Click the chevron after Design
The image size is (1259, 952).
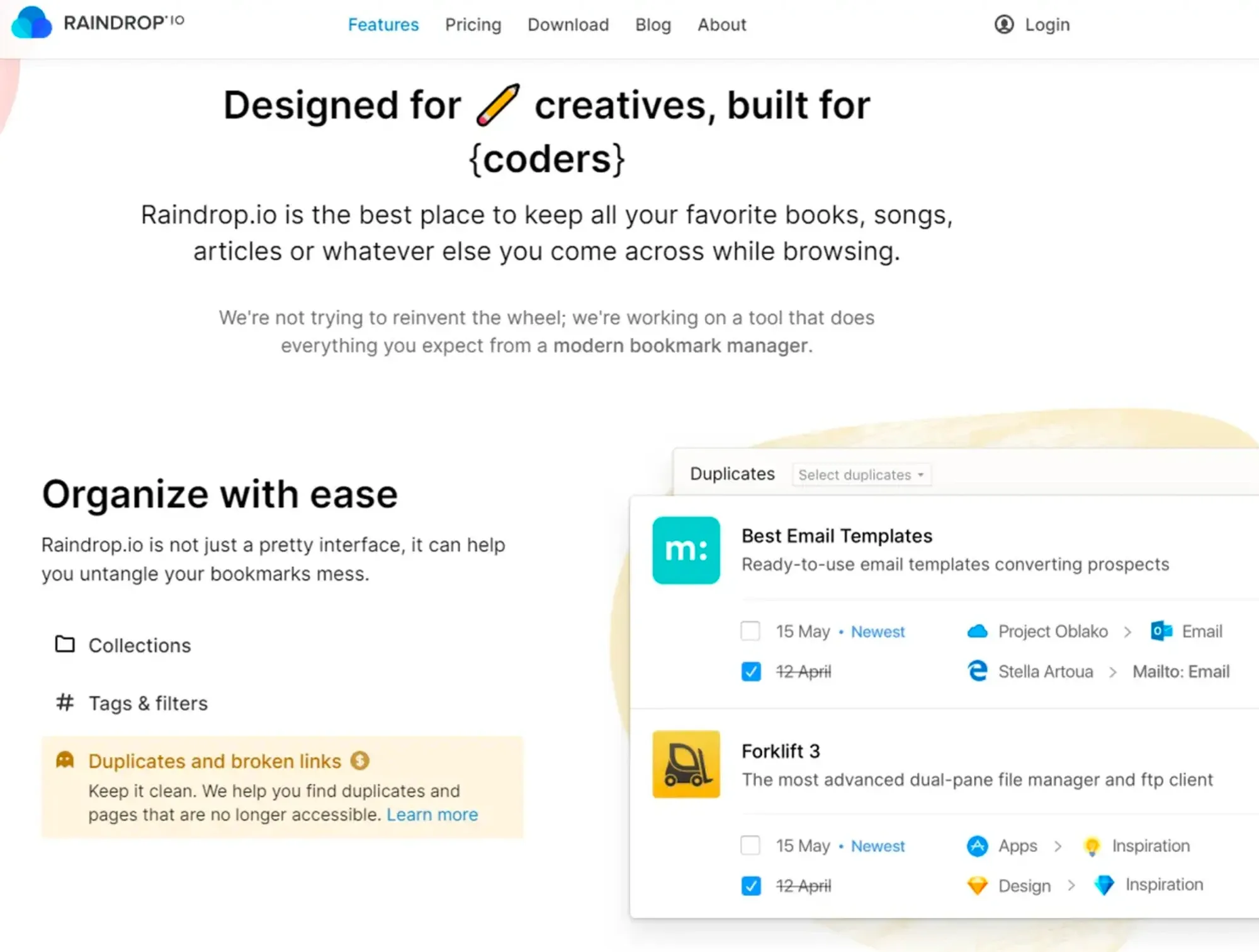click(x=1071, y=886)
